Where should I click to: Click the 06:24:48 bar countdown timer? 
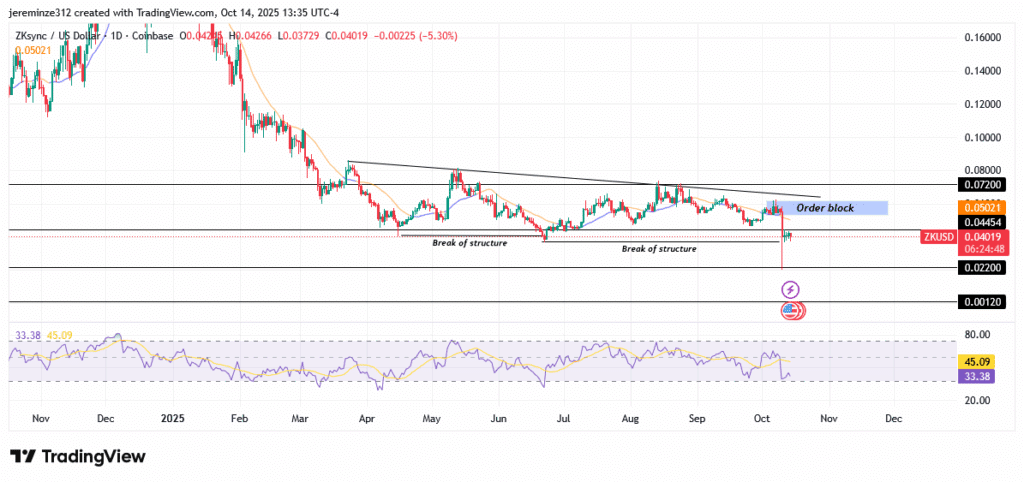pyautogui.click(x=983, y=249)
